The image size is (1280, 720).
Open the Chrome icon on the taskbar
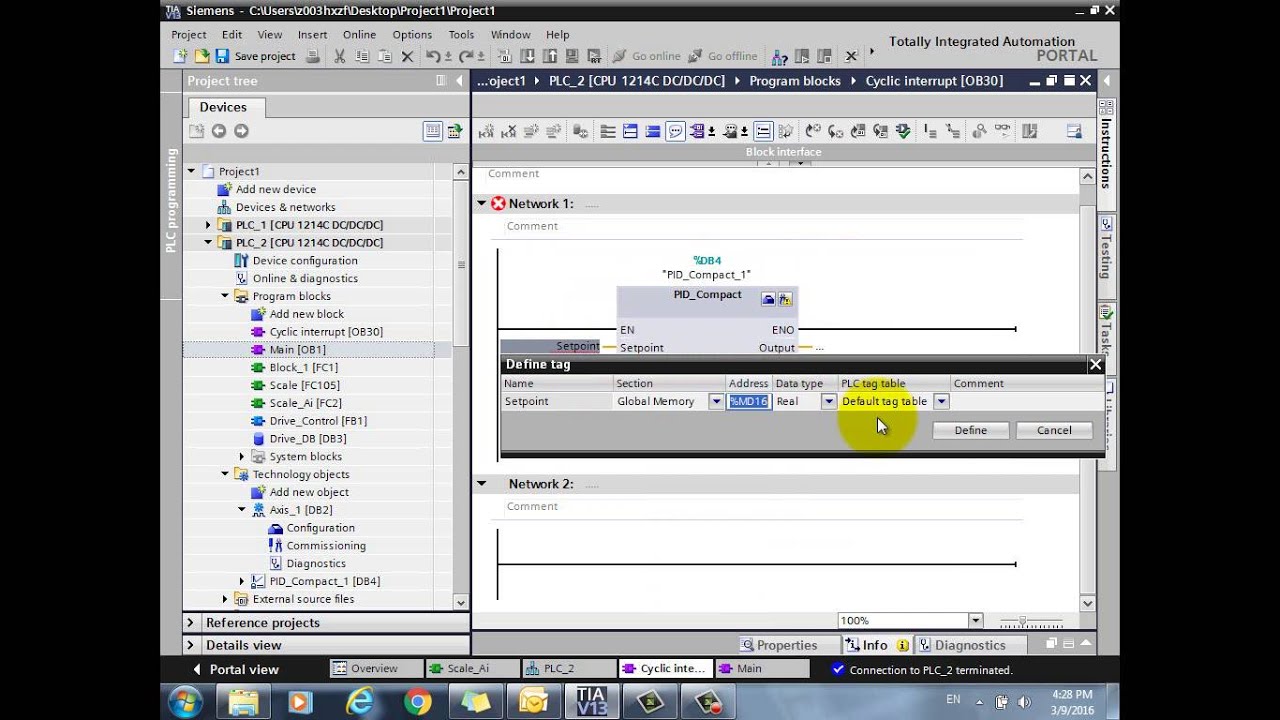[417, 701]
